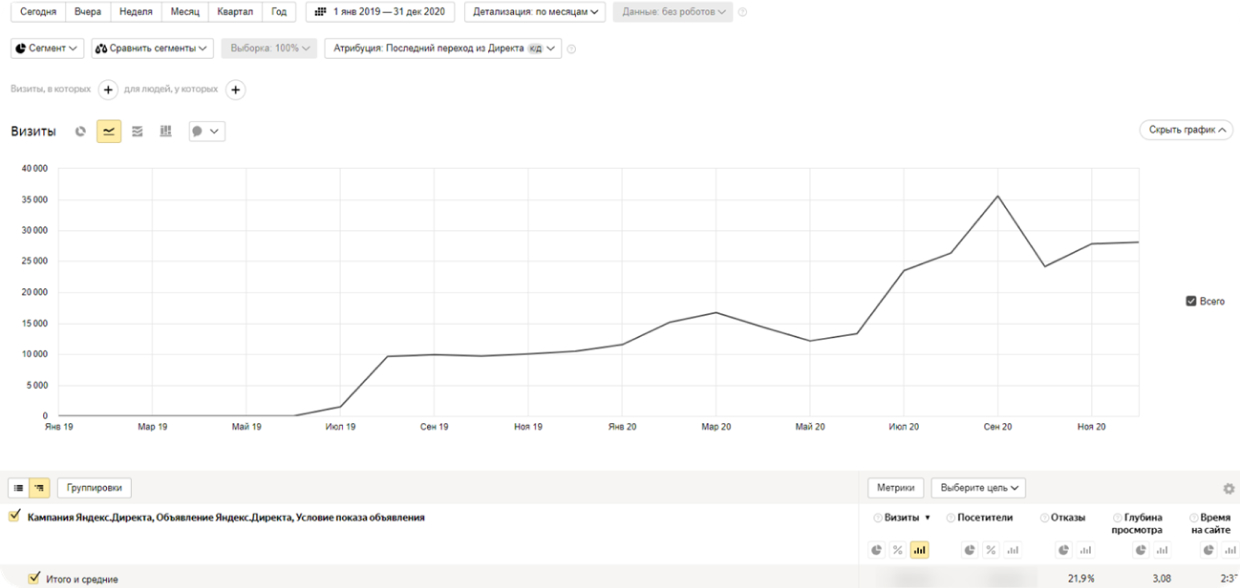
Task: Toggle checkbox for Кампания Яндекс.Директа row
Action: coord(14,517)
